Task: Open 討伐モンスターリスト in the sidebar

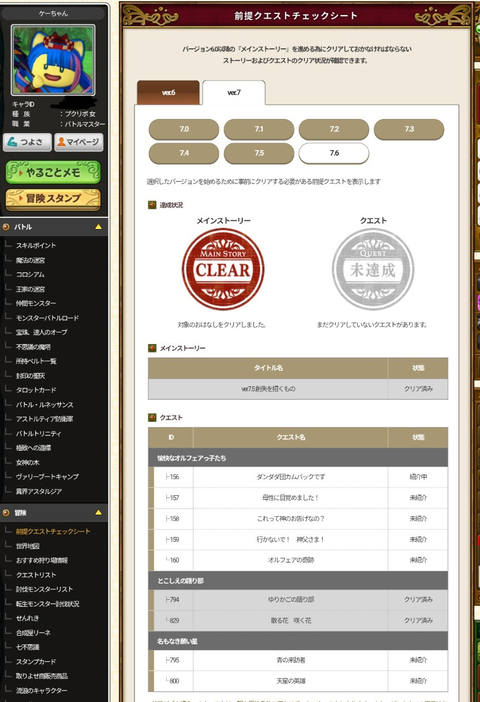Action: click(44, 589)
